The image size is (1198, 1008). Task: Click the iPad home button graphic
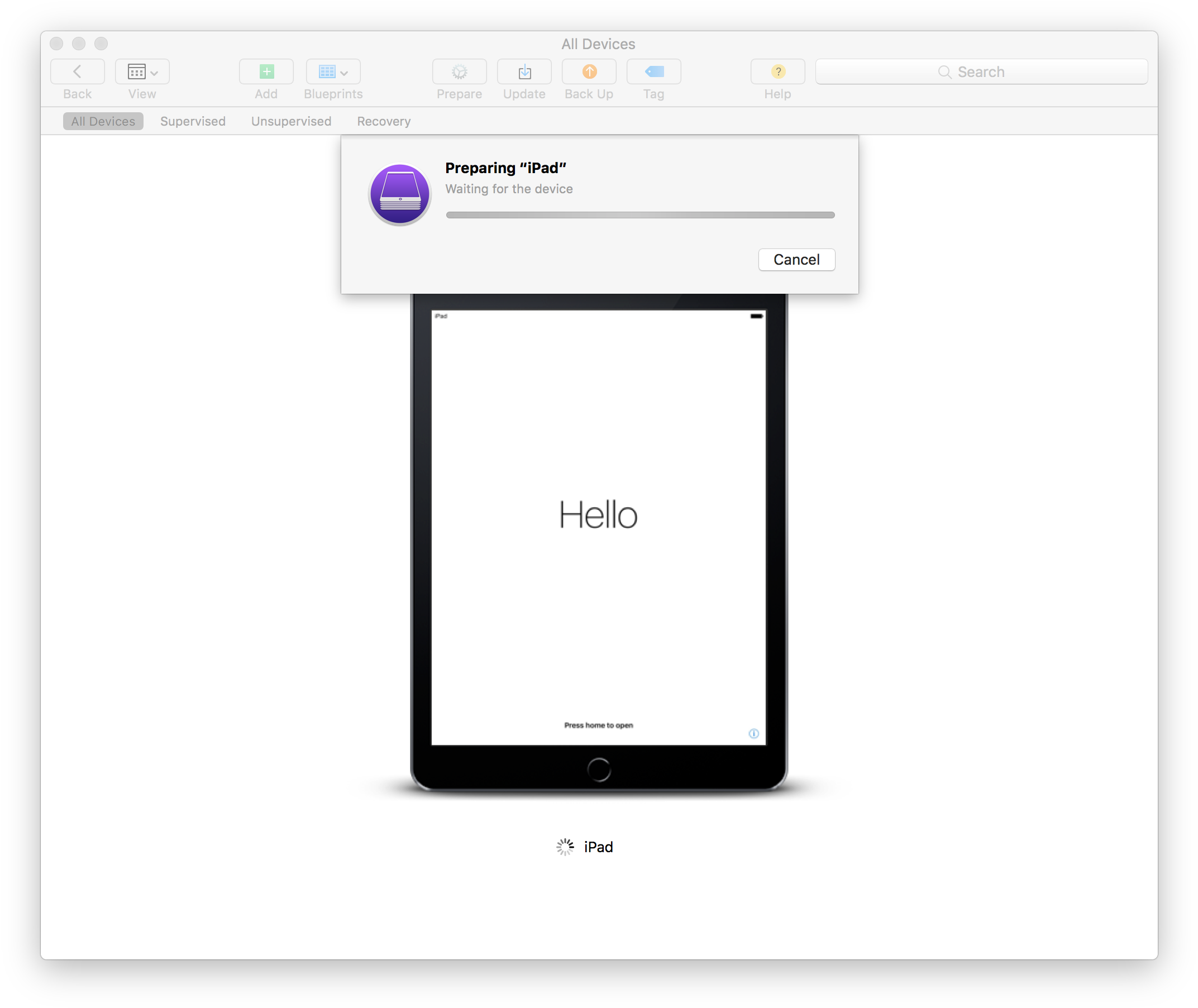pyautogui.click(x=598, y=769)
